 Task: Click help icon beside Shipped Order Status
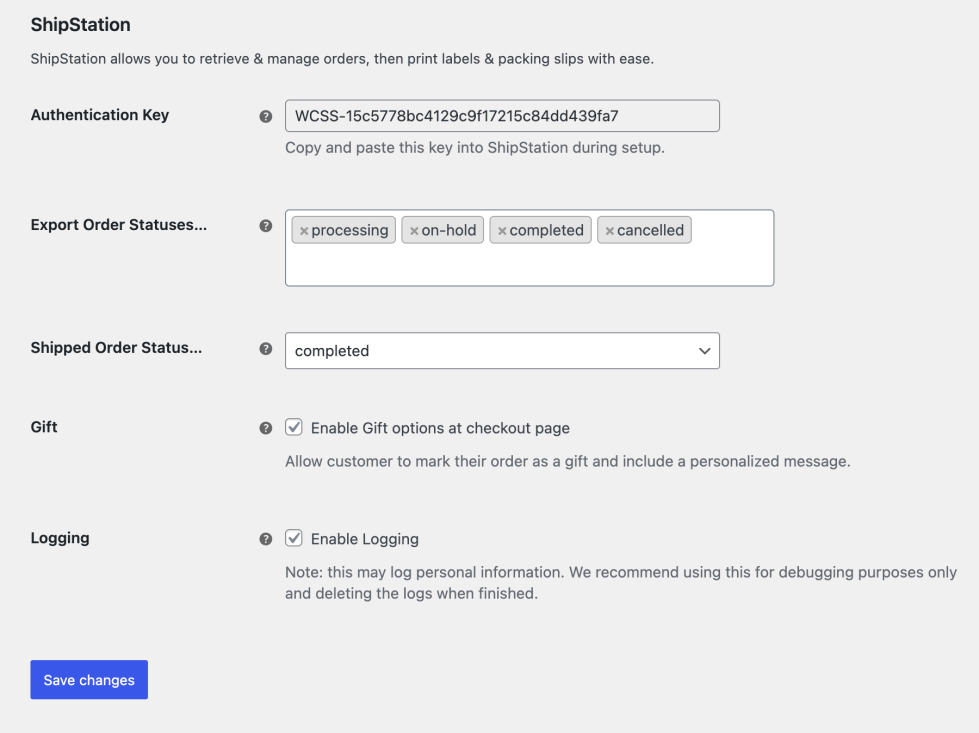265,348
